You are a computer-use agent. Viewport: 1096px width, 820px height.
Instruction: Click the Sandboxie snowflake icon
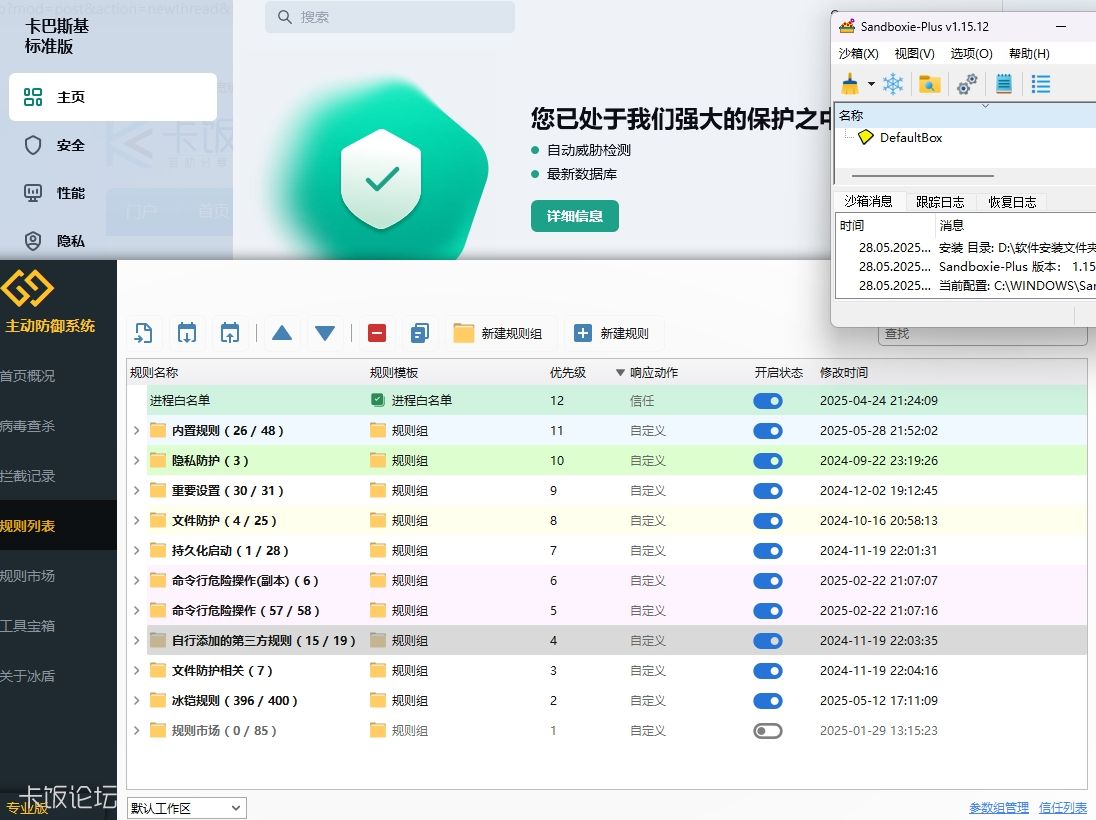tap(893, 84)
